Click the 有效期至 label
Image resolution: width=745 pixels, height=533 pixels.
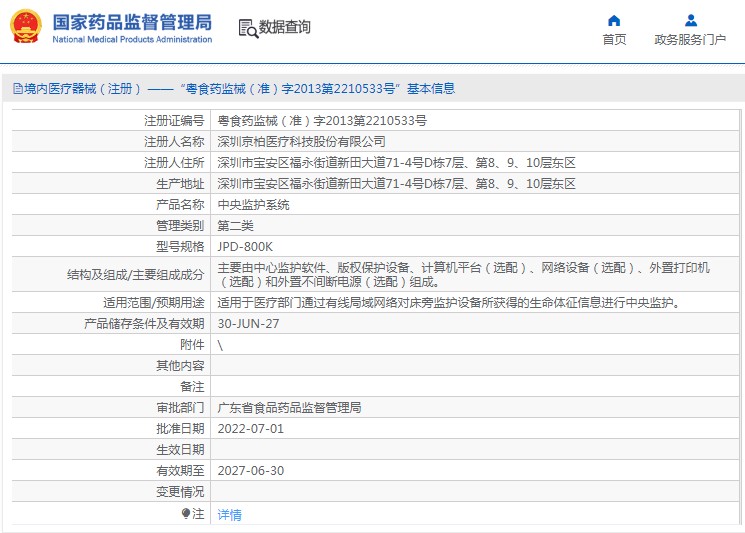180,471
